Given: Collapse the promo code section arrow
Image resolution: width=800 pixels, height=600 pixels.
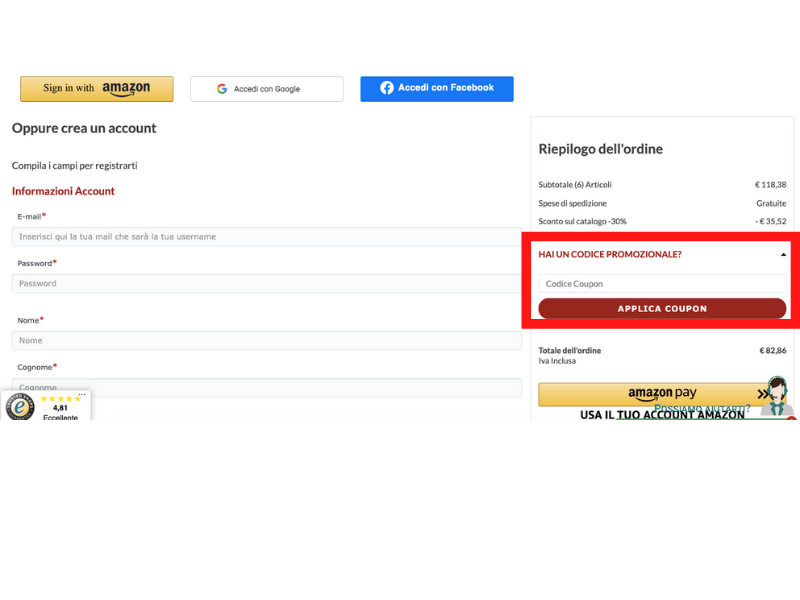Looking at the screenshot, I should [783, 255].
